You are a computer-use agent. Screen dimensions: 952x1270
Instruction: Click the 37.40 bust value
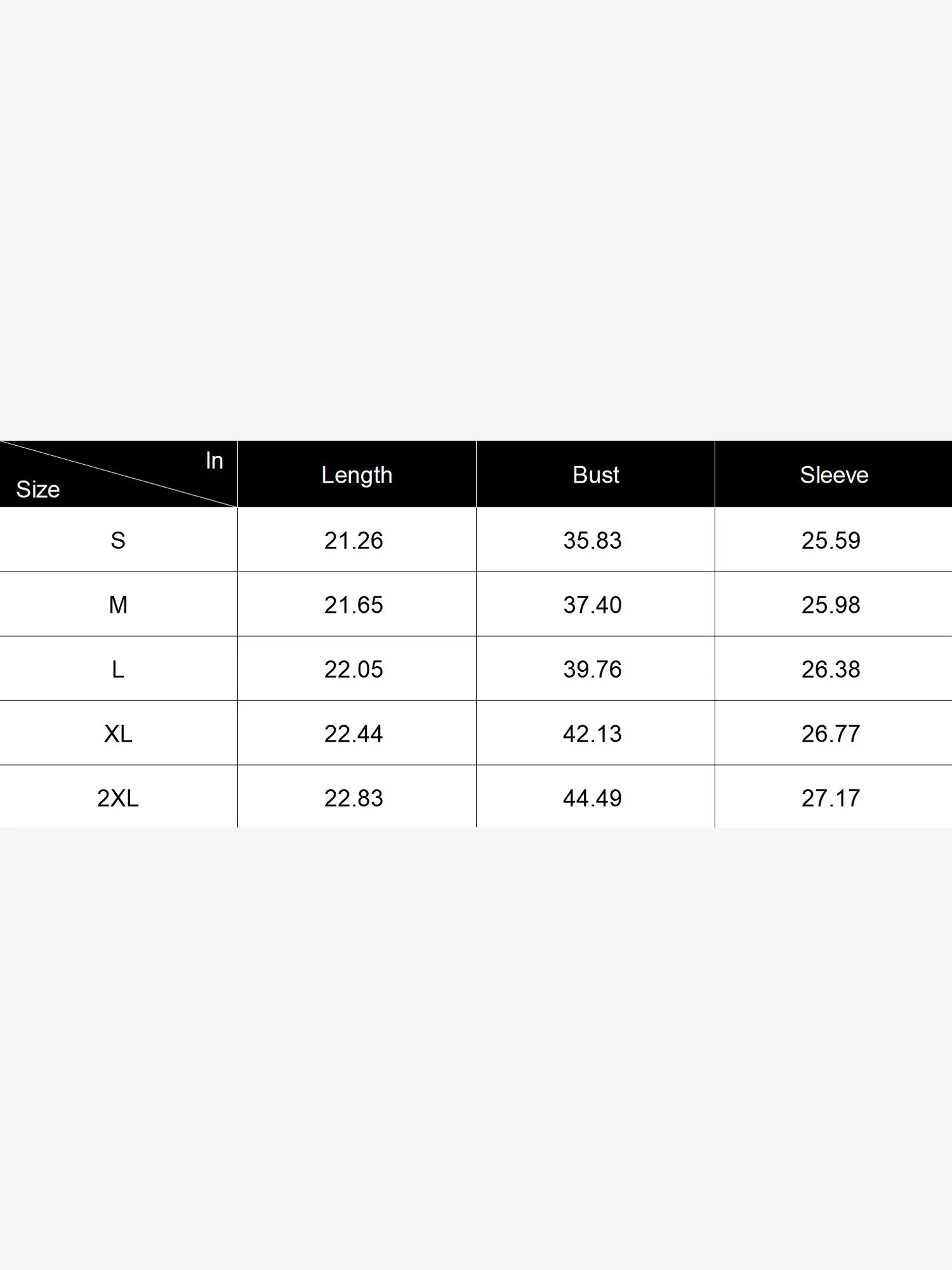[x=592, y=605]
